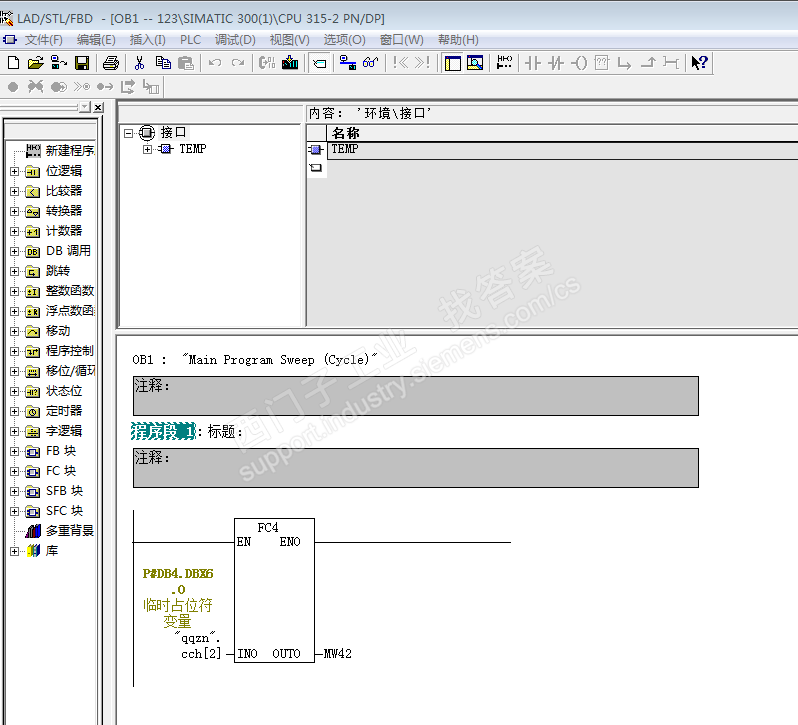
Task: Click the Go to previous error icon
Action: click(x=400, y=63)
